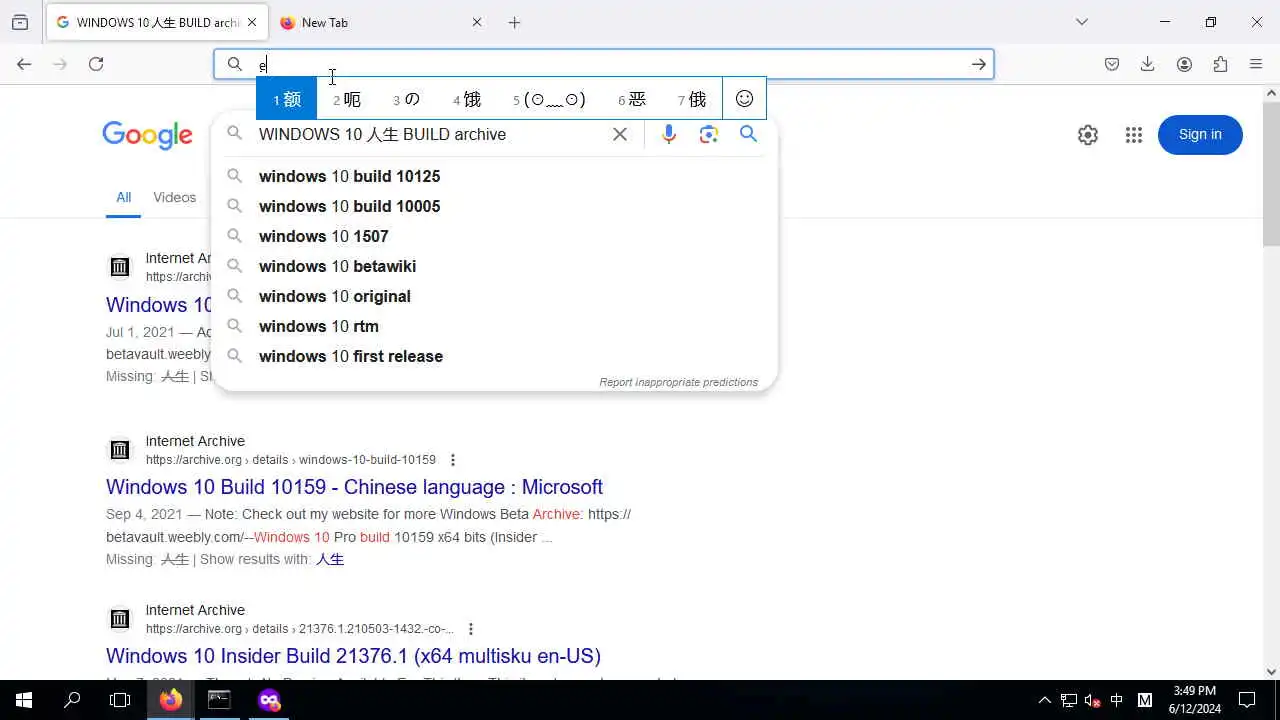Screen dimensions: 1280x720
Task: Start Google voice search microphone
Action: [x=669, y=134]
